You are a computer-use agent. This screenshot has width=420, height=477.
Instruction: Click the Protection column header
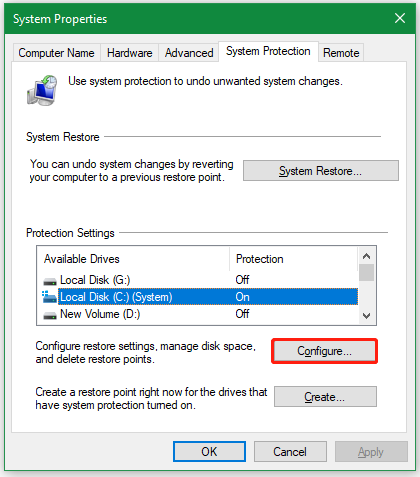pos(293,259)
